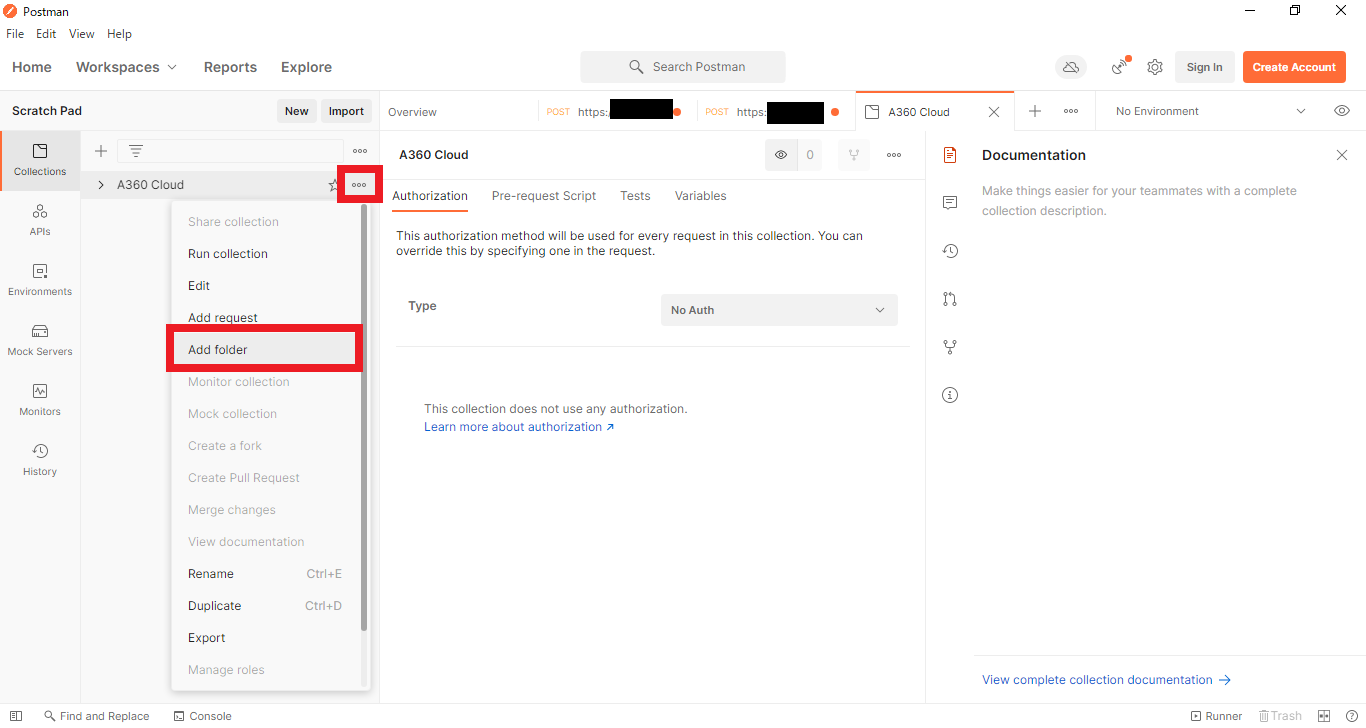Select the Authorization tab
1366x728 pixels.
coord(430,196)
